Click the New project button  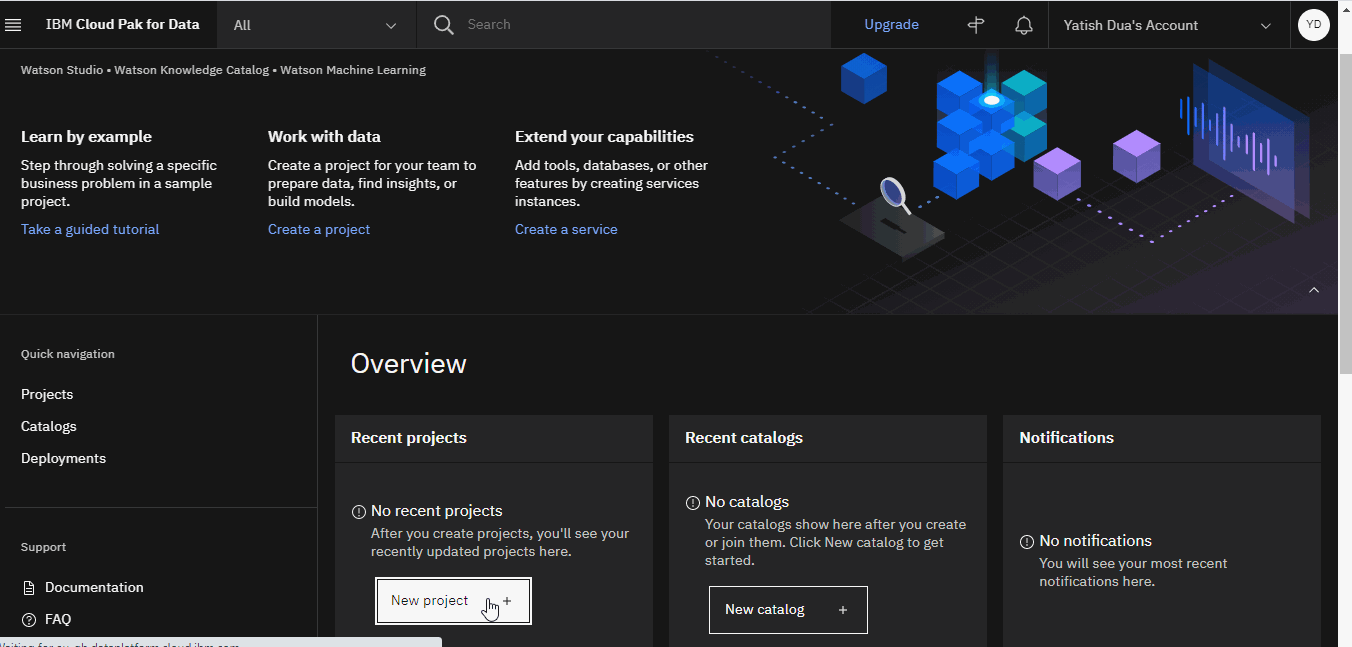453,601
